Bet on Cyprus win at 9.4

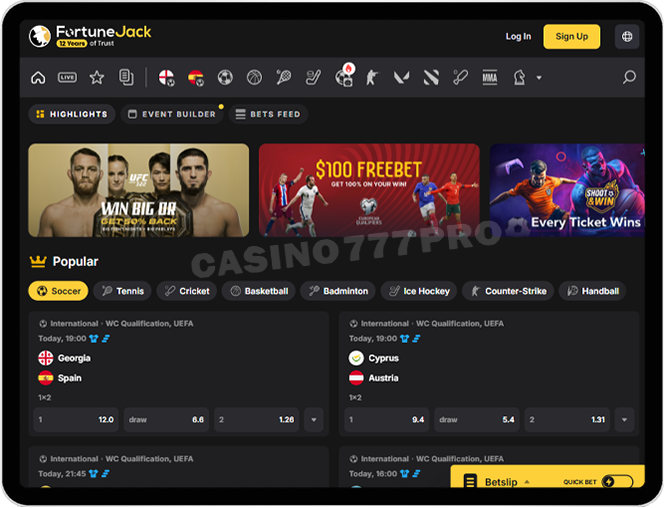[x=387, y=420]
